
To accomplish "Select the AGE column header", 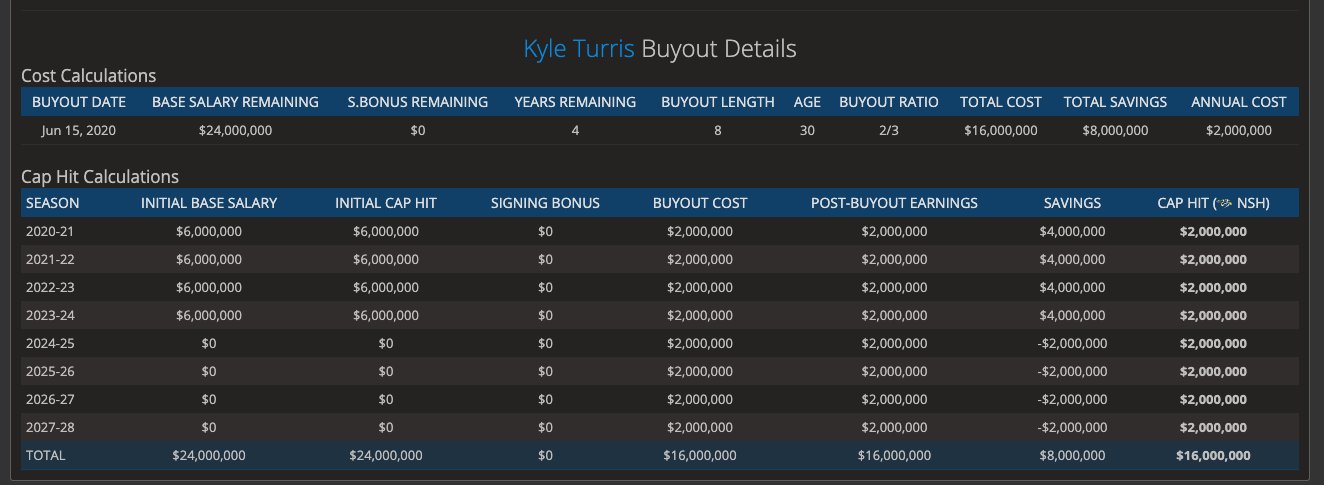I will [807, 102].
